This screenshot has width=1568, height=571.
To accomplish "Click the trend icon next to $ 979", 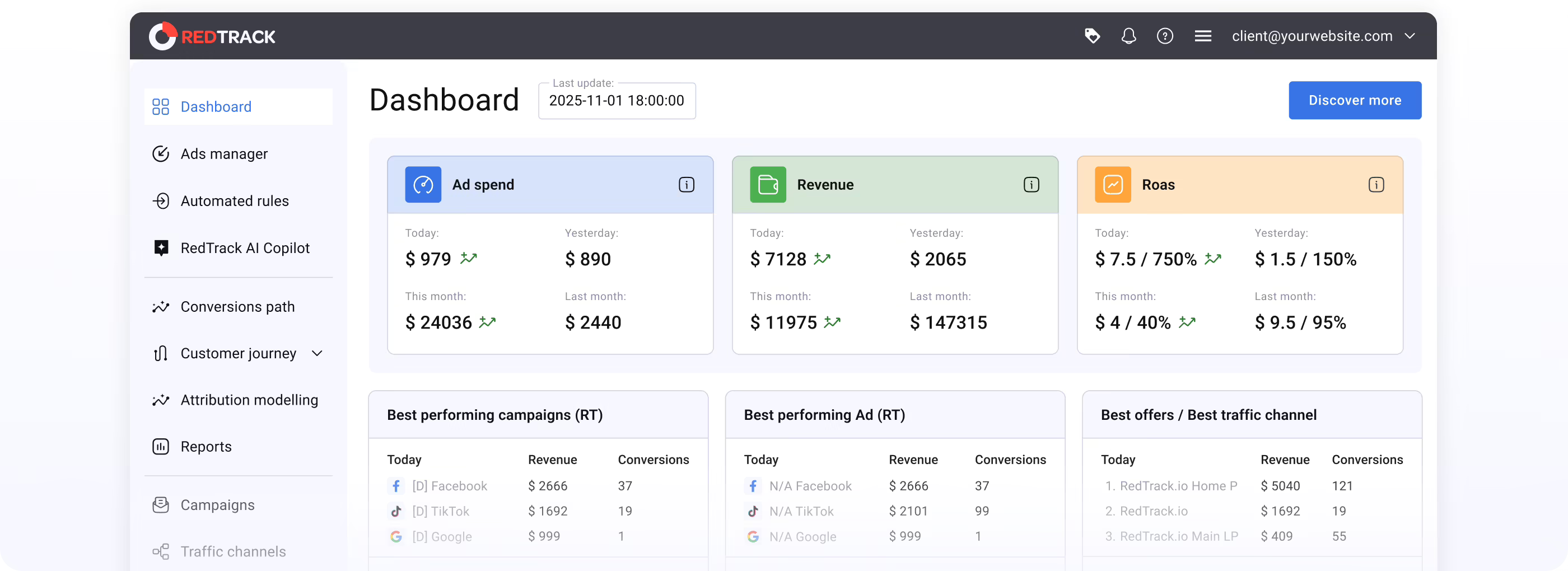I will (x=469, y=259).
